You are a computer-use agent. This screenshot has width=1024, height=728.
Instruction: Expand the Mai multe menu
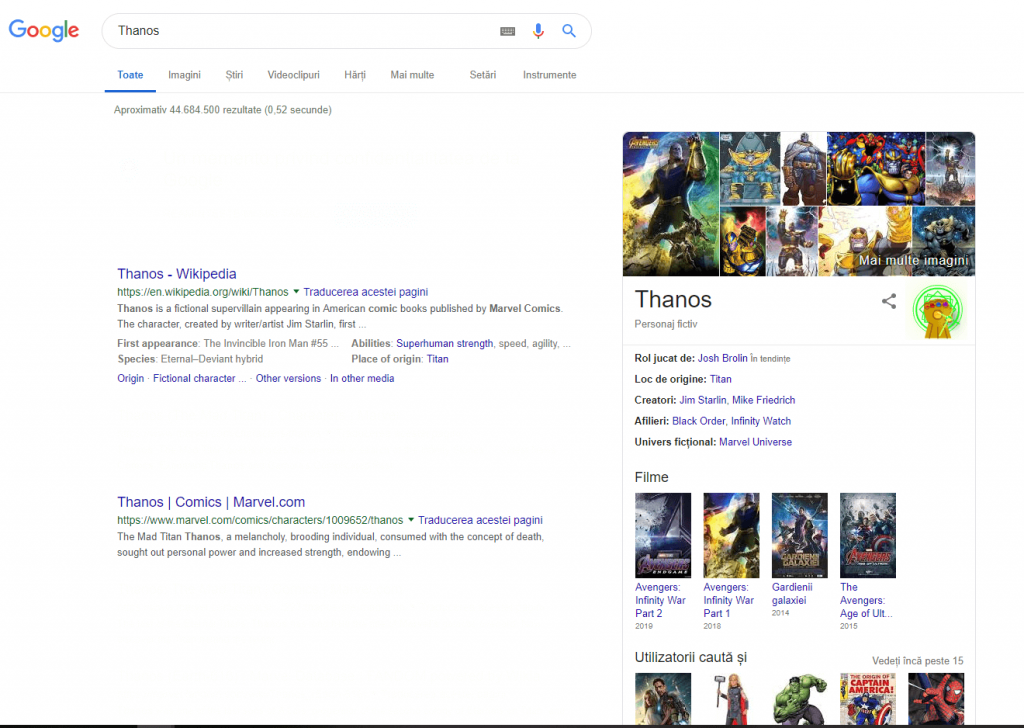(412, 75)
